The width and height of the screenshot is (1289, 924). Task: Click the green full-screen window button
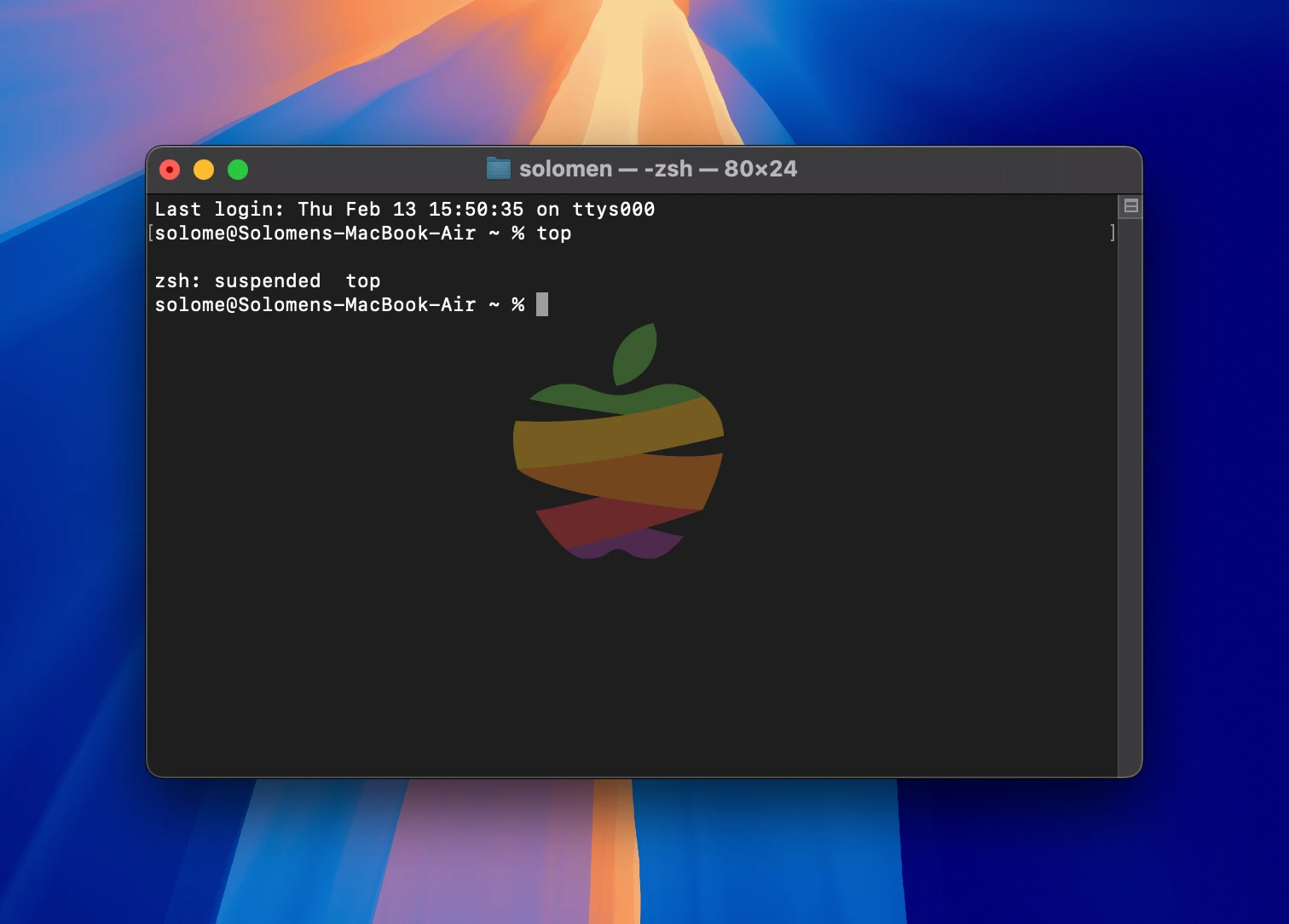coord(238,170)
